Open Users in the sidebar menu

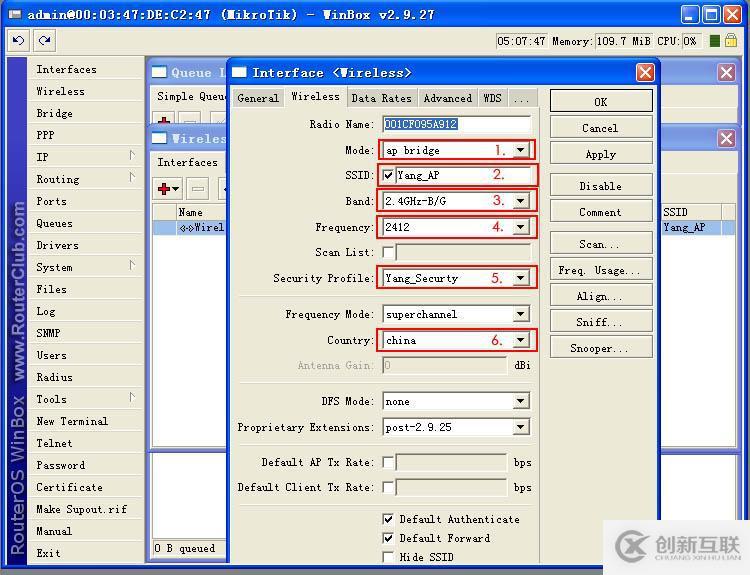pos(86,355)
